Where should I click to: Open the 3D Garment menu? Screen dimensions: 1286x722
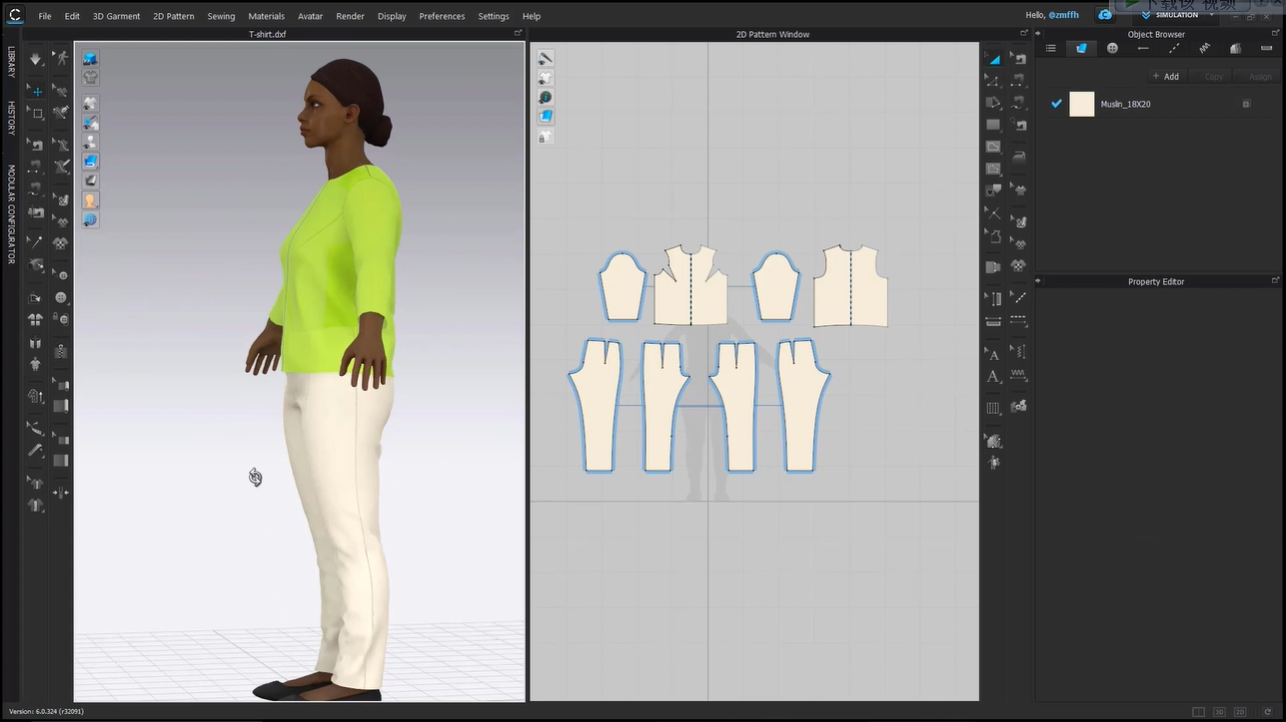tap(118, 16)
